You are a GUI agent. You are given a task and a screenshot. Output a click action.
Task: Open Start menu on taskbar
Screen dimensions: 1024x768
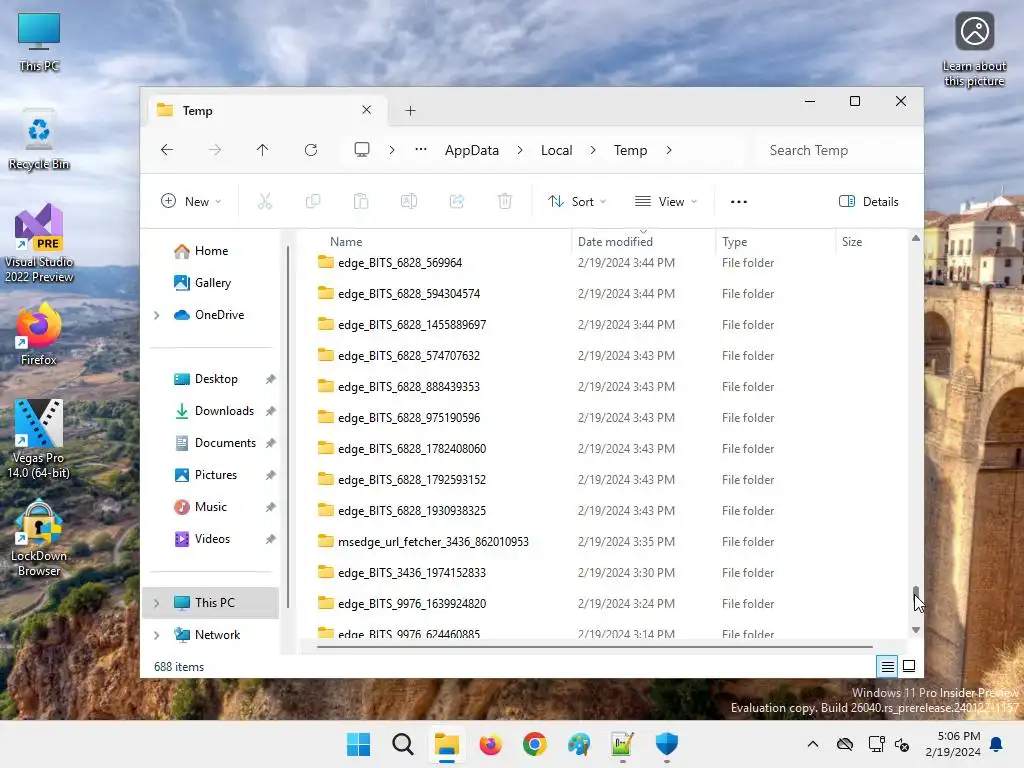(359, 744)
